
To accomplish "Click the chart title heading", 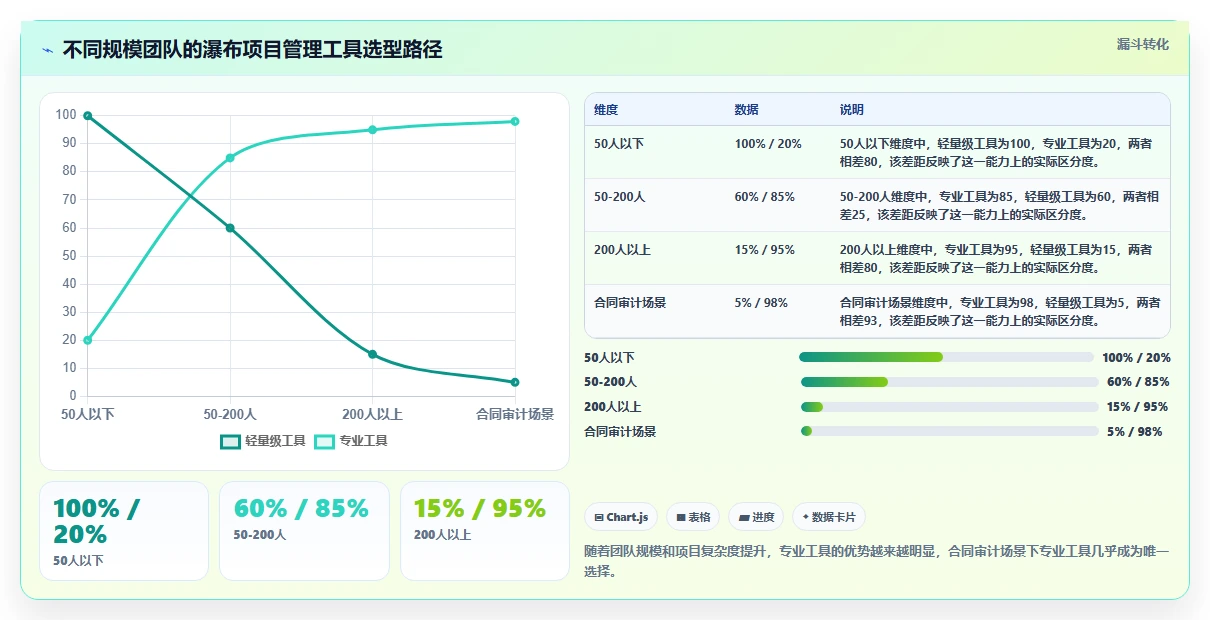I will (252, 49).
